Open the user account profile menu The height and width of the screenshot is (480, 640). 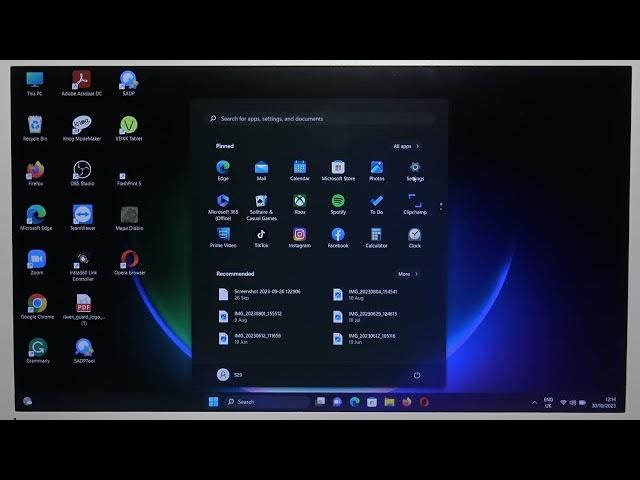click(x=228, y=375)
